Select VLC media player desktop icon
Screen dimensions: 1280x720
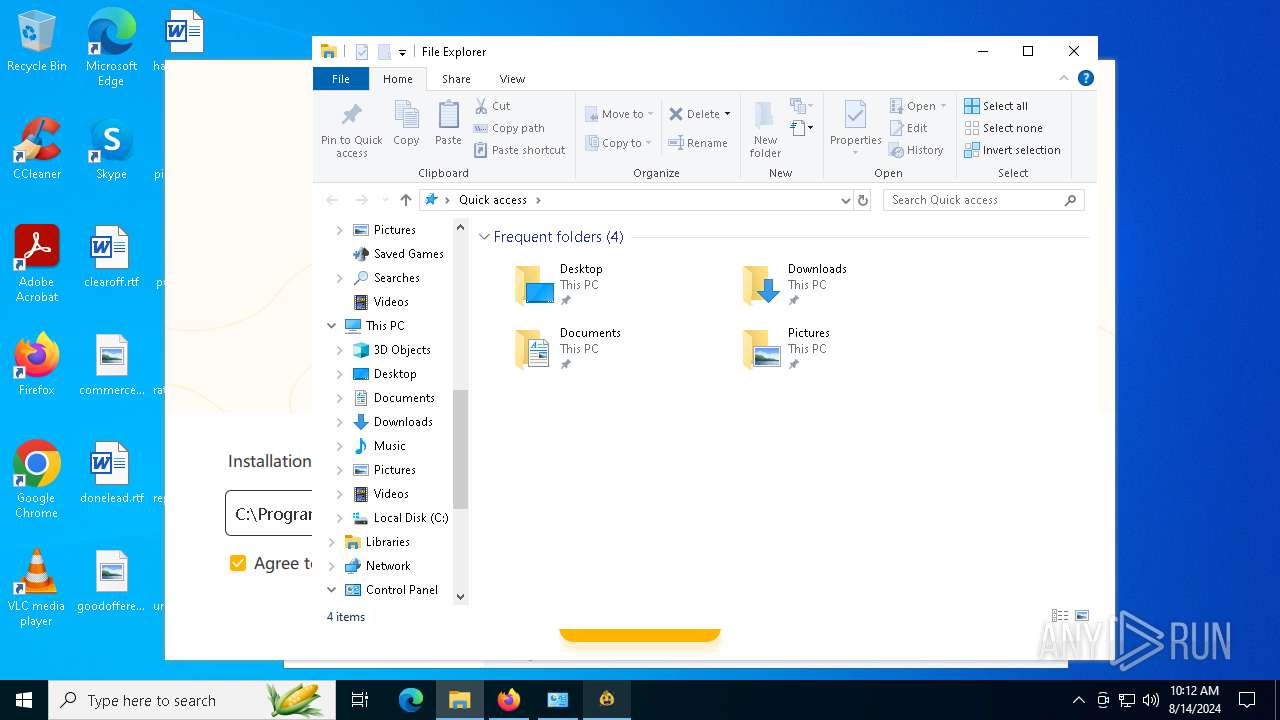[36, 588]
